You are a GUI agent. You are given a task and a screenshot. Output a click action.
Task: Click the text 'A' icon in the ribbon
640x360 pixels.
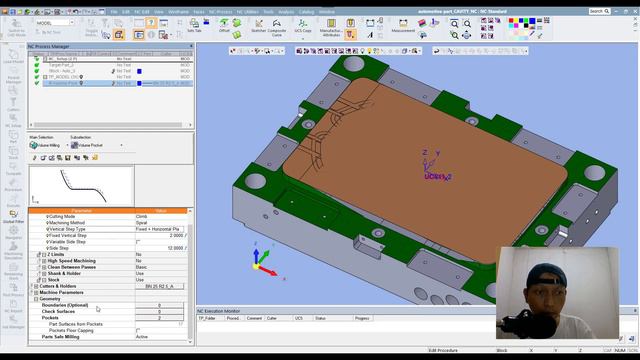(370, 35)
